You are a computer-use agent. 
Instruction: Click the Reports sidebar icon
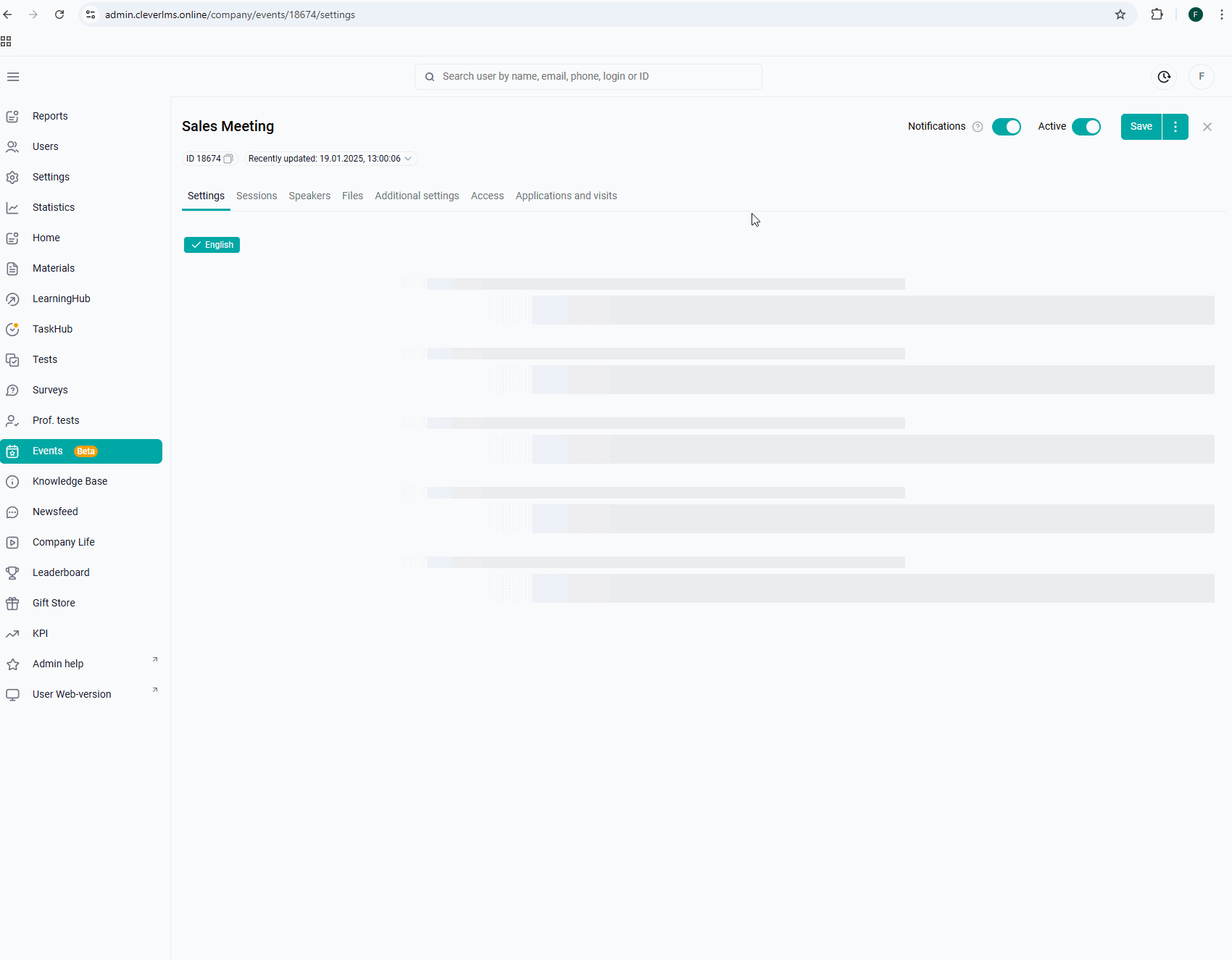coord(12,117)
